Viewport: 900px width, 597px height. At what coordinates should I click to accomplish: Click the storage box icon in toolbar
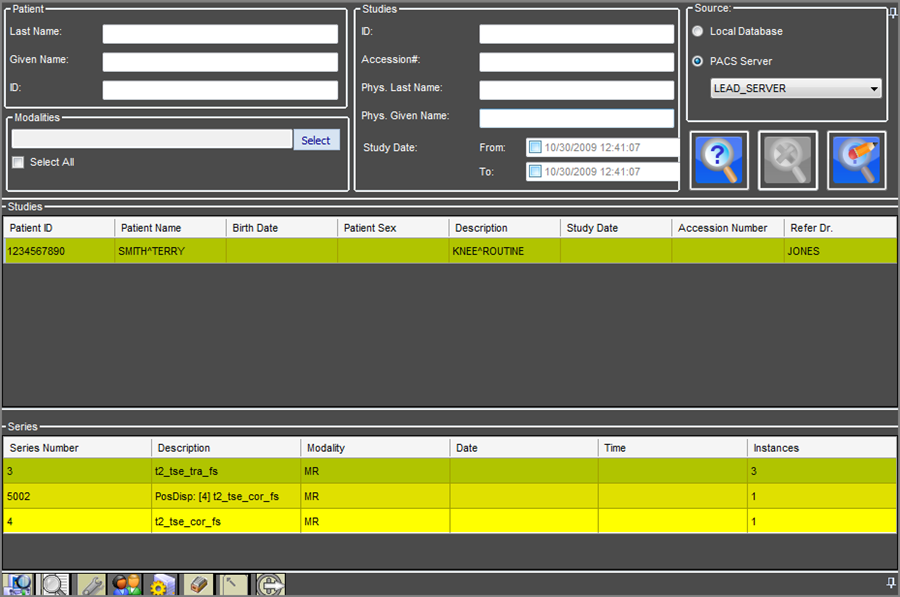point(198,585)
